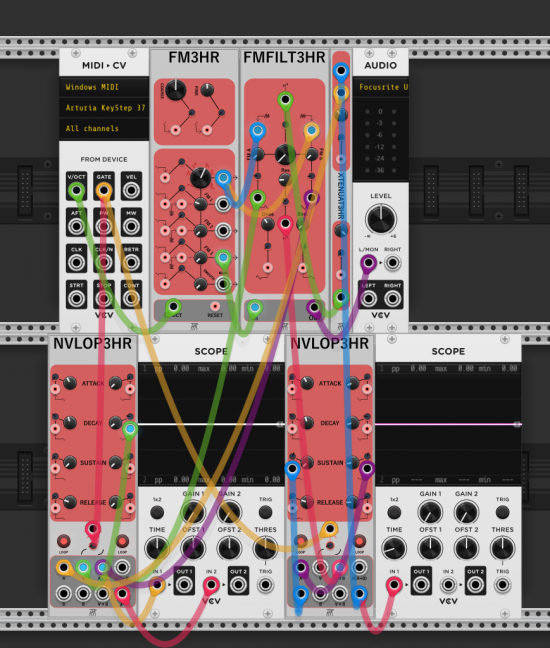Click the CLK port on MIDI-CV

(x=76, y=262)
